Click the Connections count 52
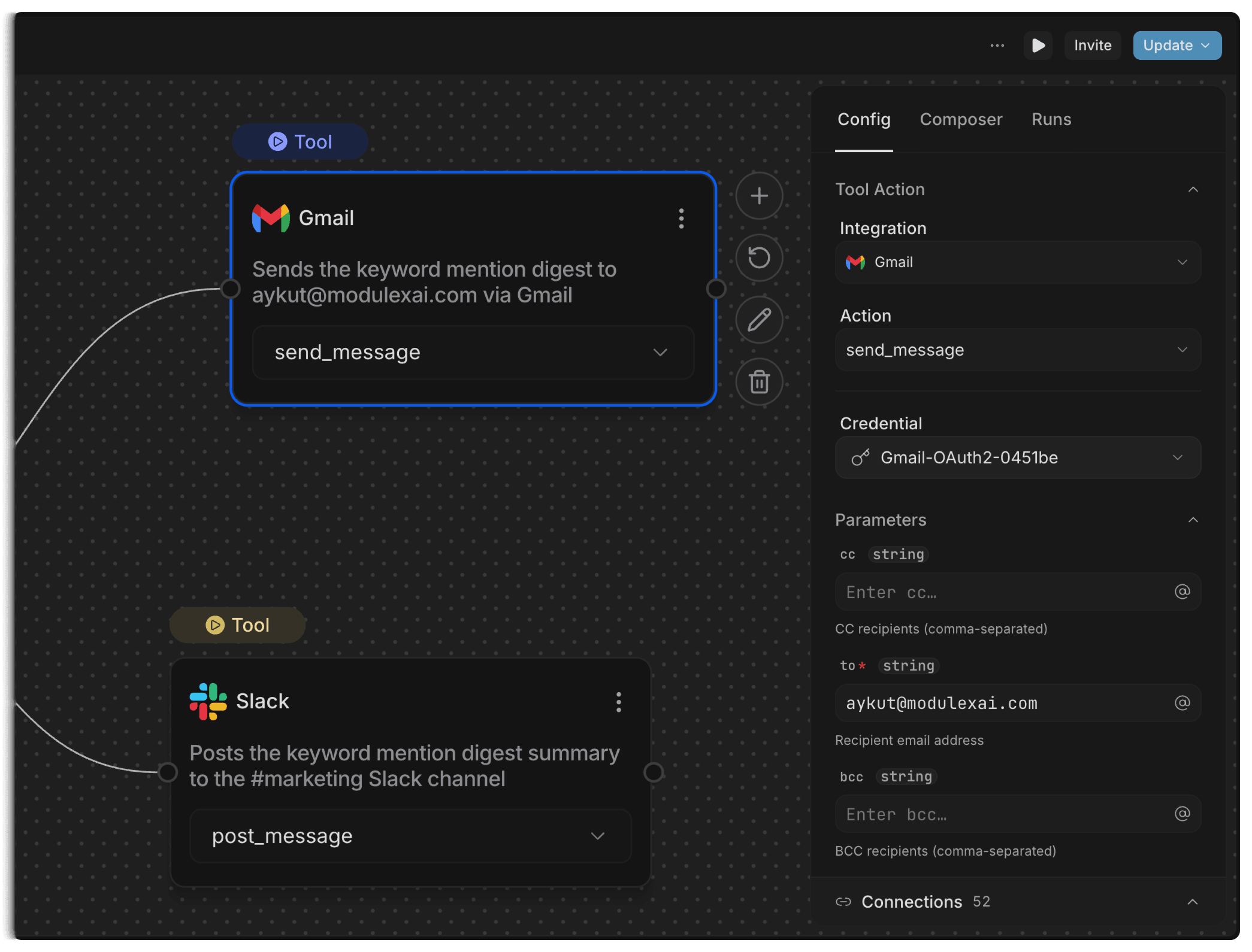This screenshot has height=952, width=1252. click(x=981, y=902)
